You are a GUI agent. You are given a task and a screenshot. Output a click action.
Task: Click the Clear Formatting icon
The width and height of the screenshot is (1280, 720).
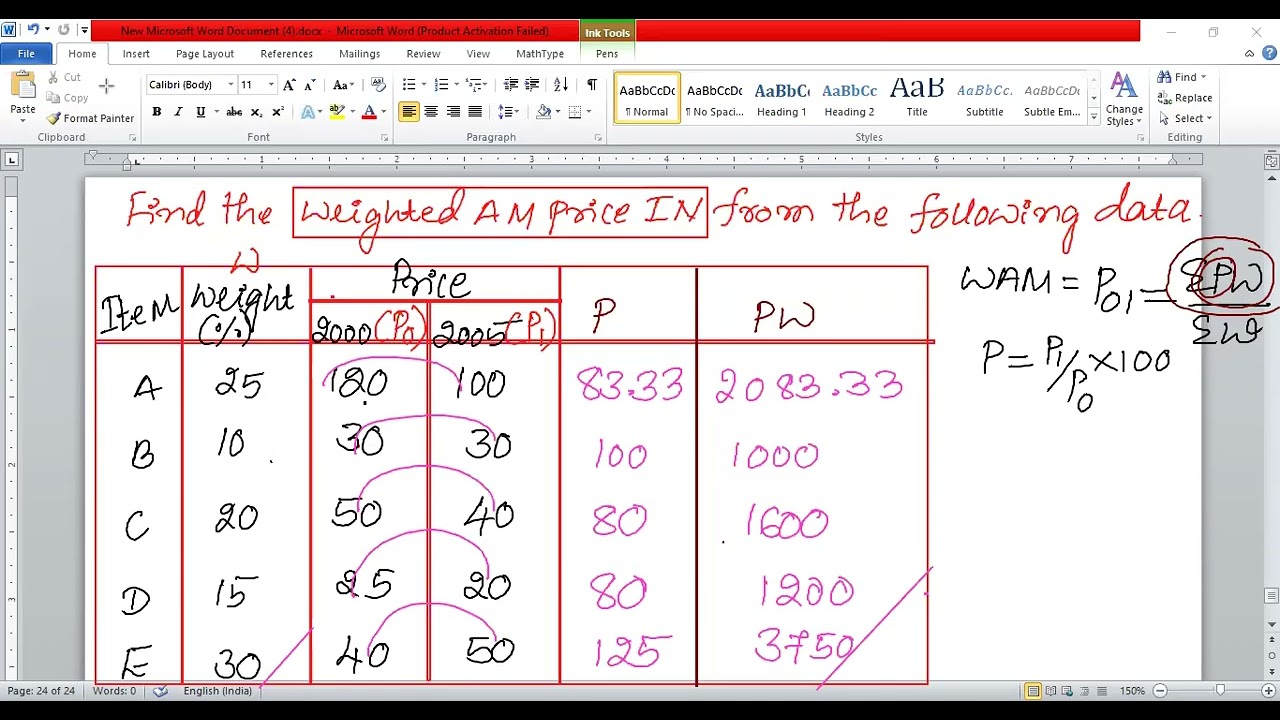378,85
